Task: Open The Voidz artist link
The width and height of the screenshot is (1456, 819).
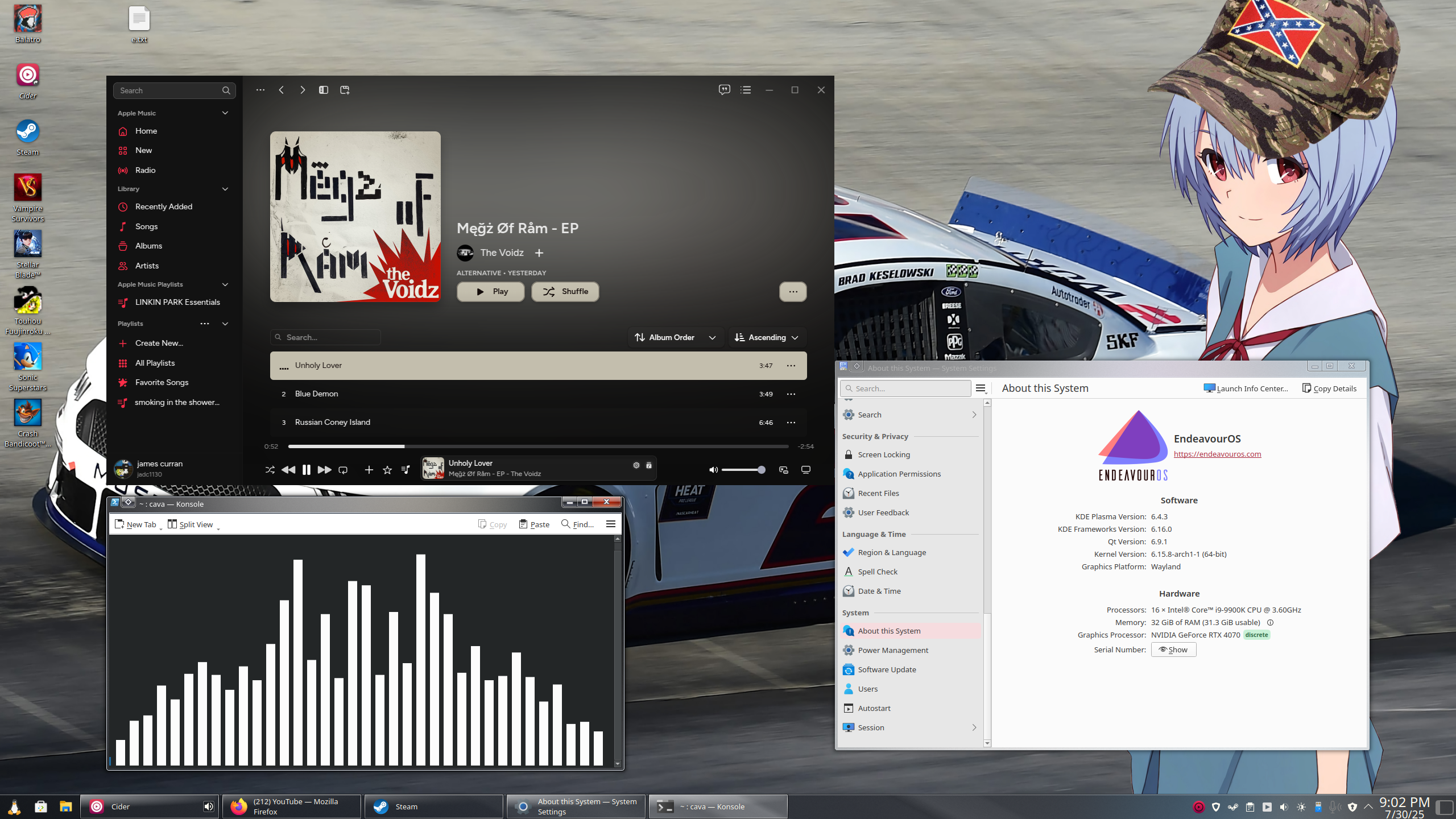Action: 502,253
